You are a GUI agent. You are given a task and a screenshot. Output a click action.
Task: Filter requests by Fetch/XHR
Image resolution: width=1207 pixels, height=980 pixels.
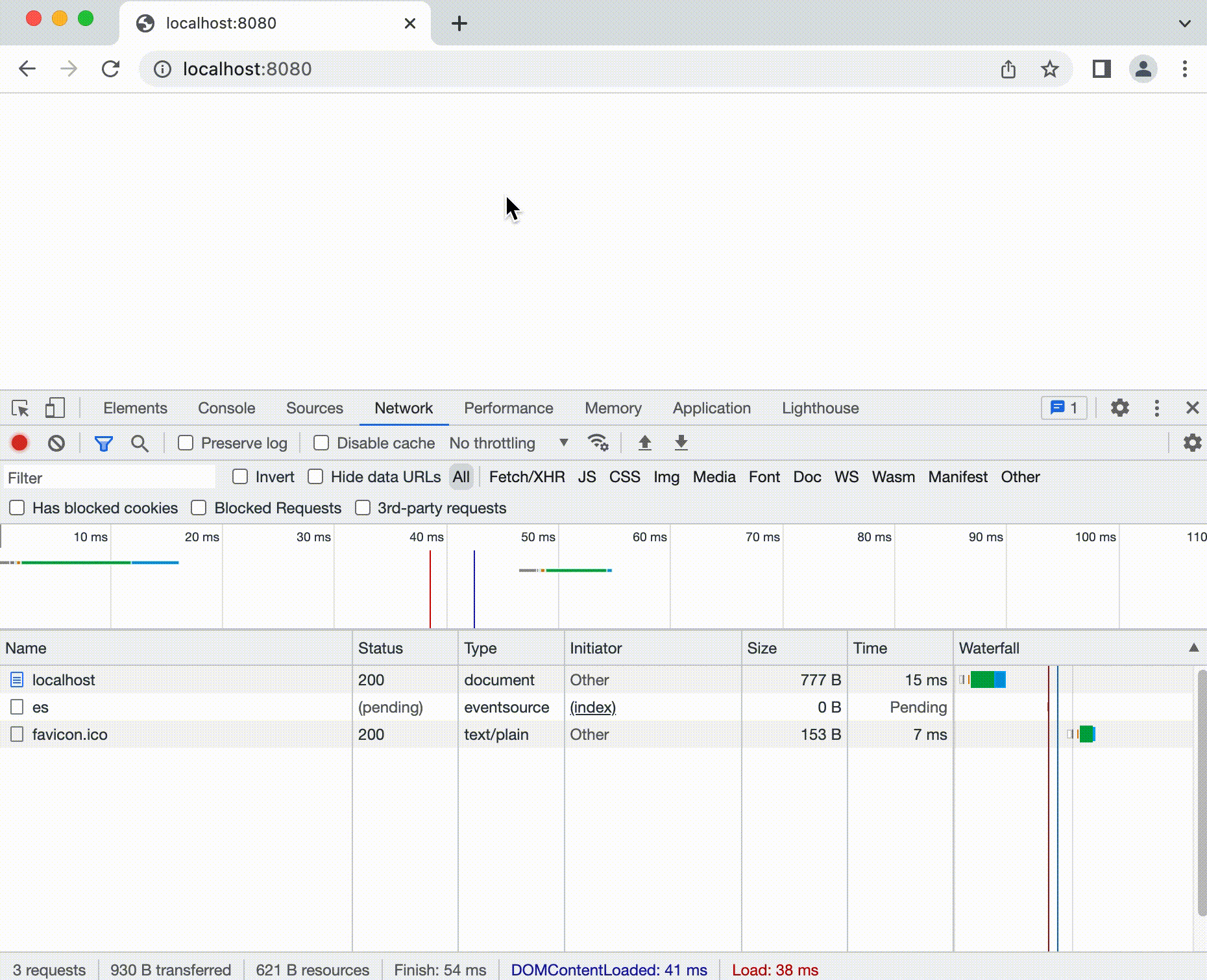tap(527, 477)
